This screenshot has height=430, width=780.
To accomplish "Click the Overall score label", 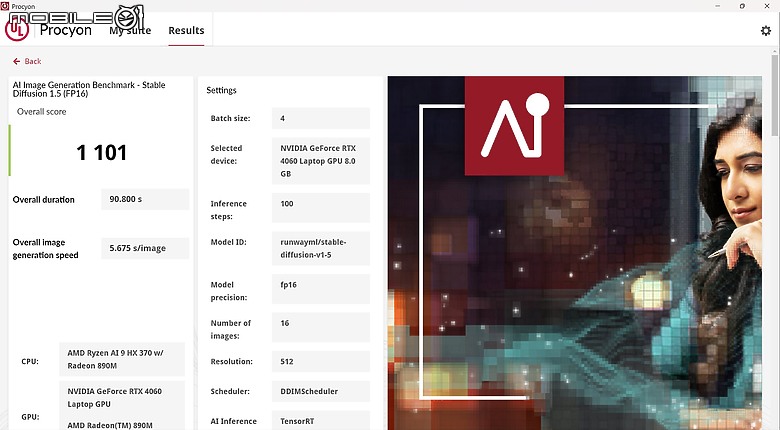I will [41, 111].
